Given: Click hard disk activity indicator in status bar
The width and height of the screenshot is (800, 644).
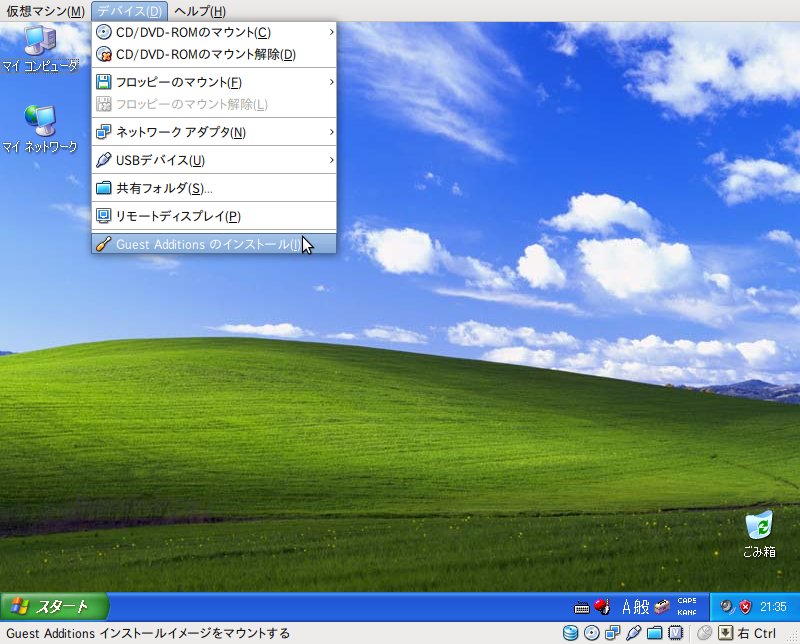Looking at the screenshot, I should coord(570,633).
